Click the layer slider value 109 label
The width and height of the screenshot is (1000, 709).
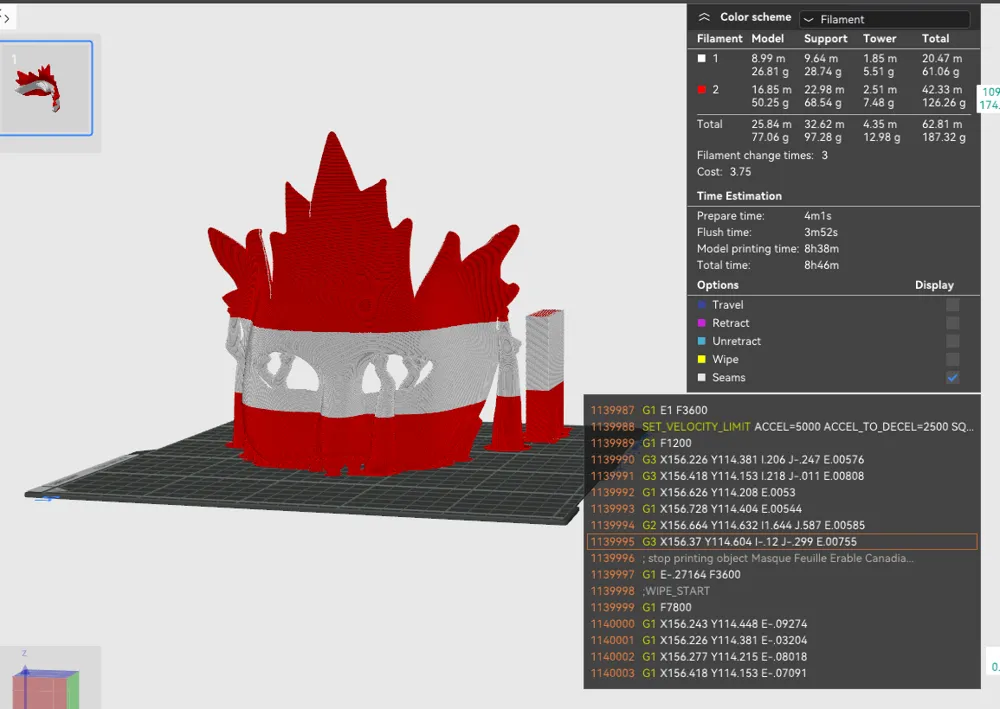click(x=990, y=92)
